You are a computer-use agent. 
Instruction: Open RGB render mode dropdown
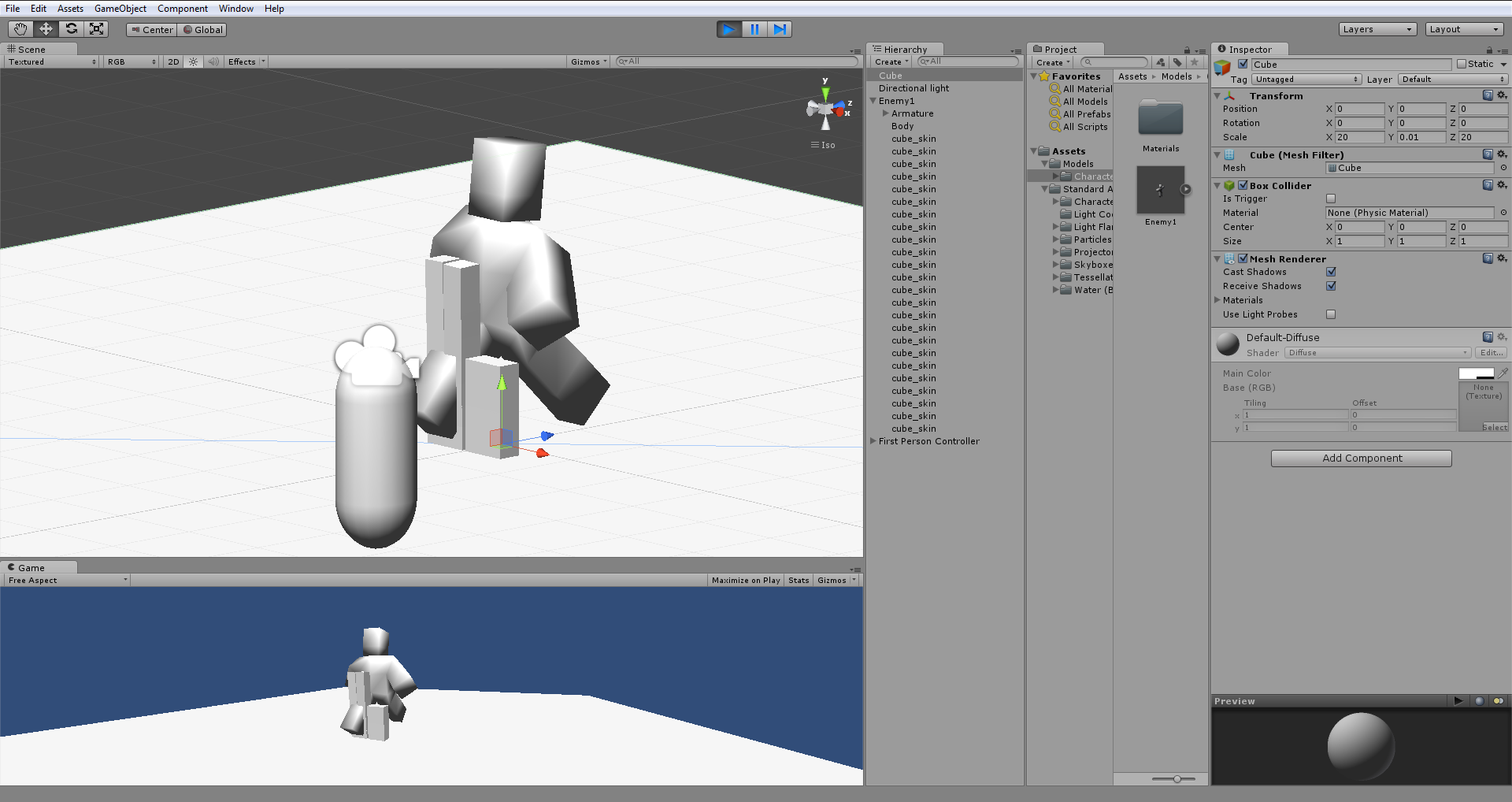[132, 61]
